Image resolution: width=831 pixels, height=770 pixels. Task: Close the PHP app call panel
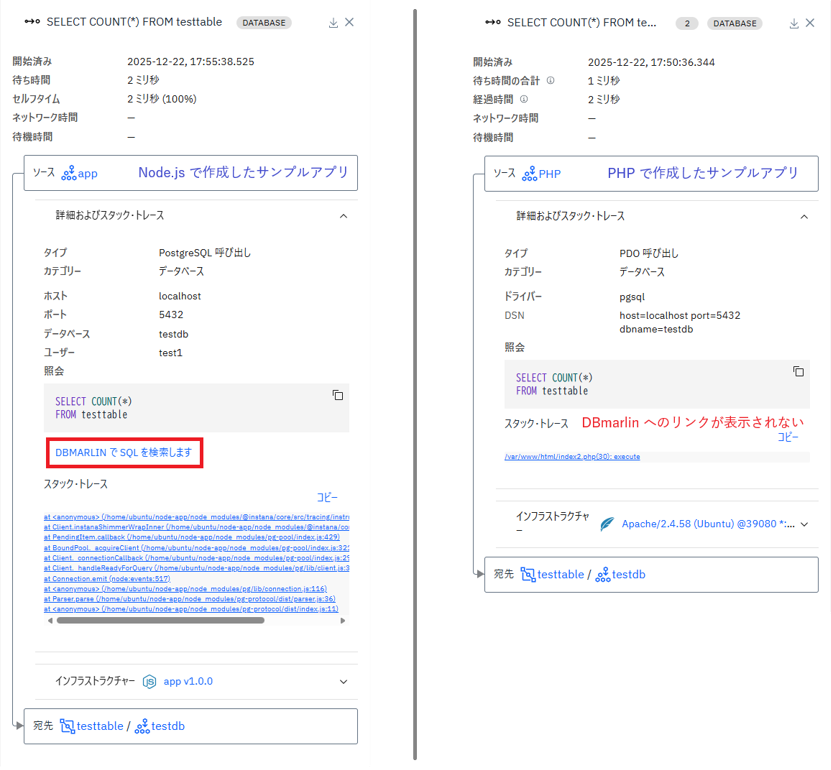click(x=810, y=23)
